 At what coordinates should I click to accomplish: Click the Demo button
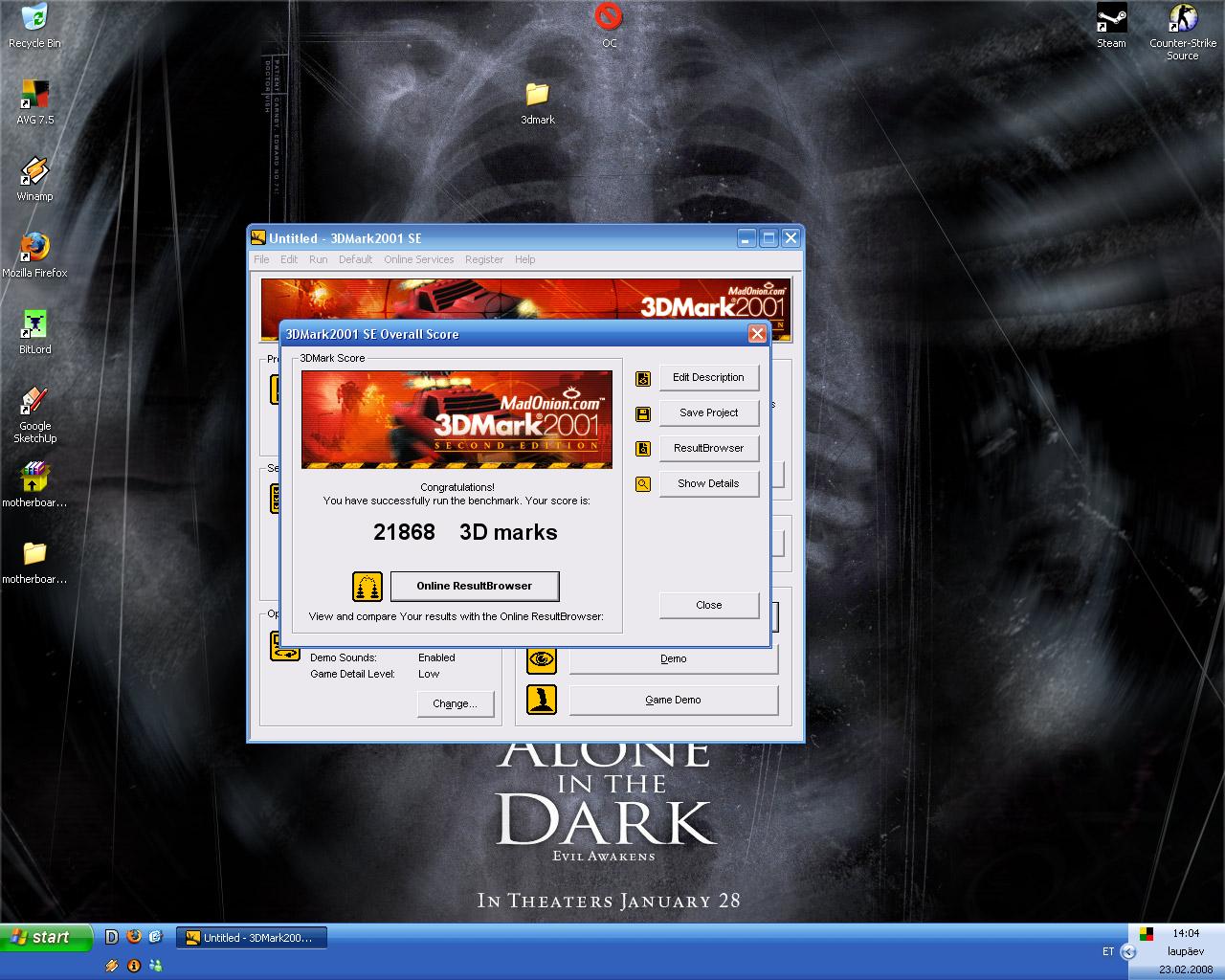pyautogui.click(x=674, y=658)
